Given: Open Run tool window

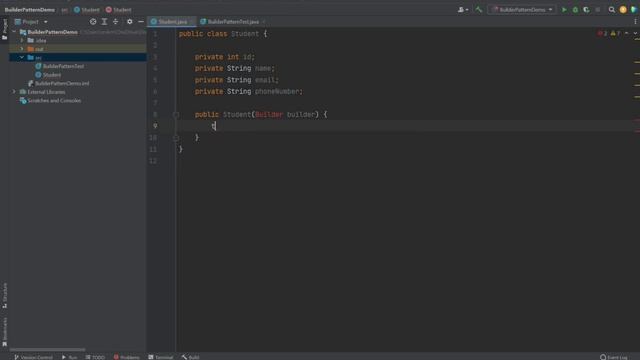Looking at the screenshot, I should (69, 357).
